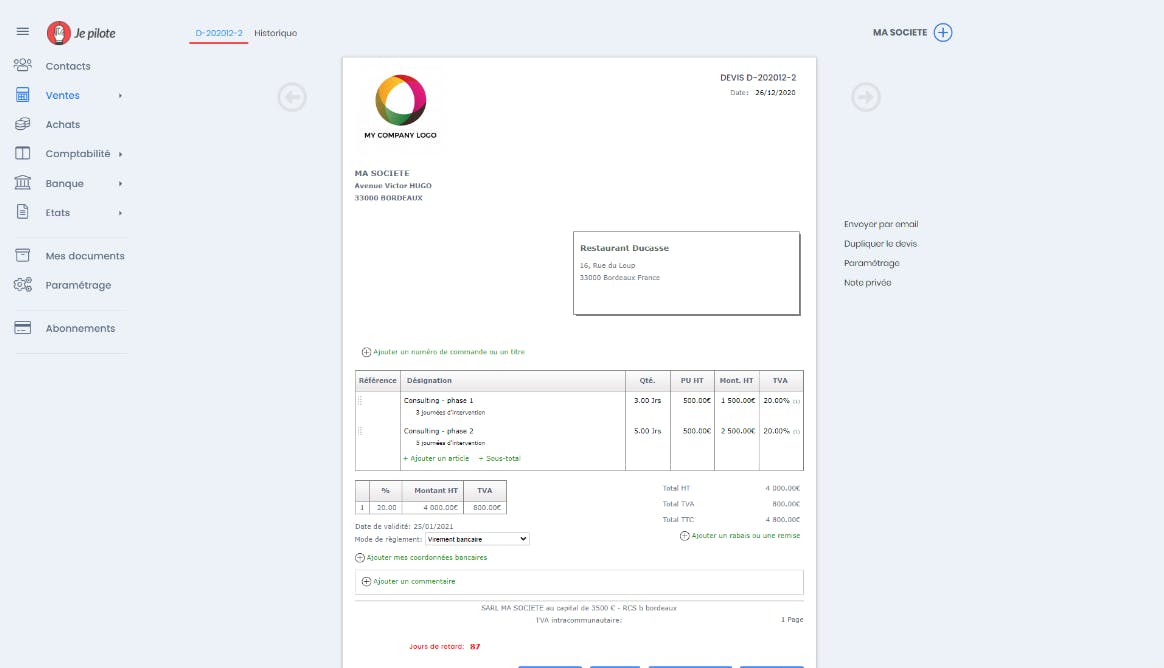This screenshot has width=1164, height=668.
Task: Expand the Ventes submenu
Action: (x=120, y=96)
